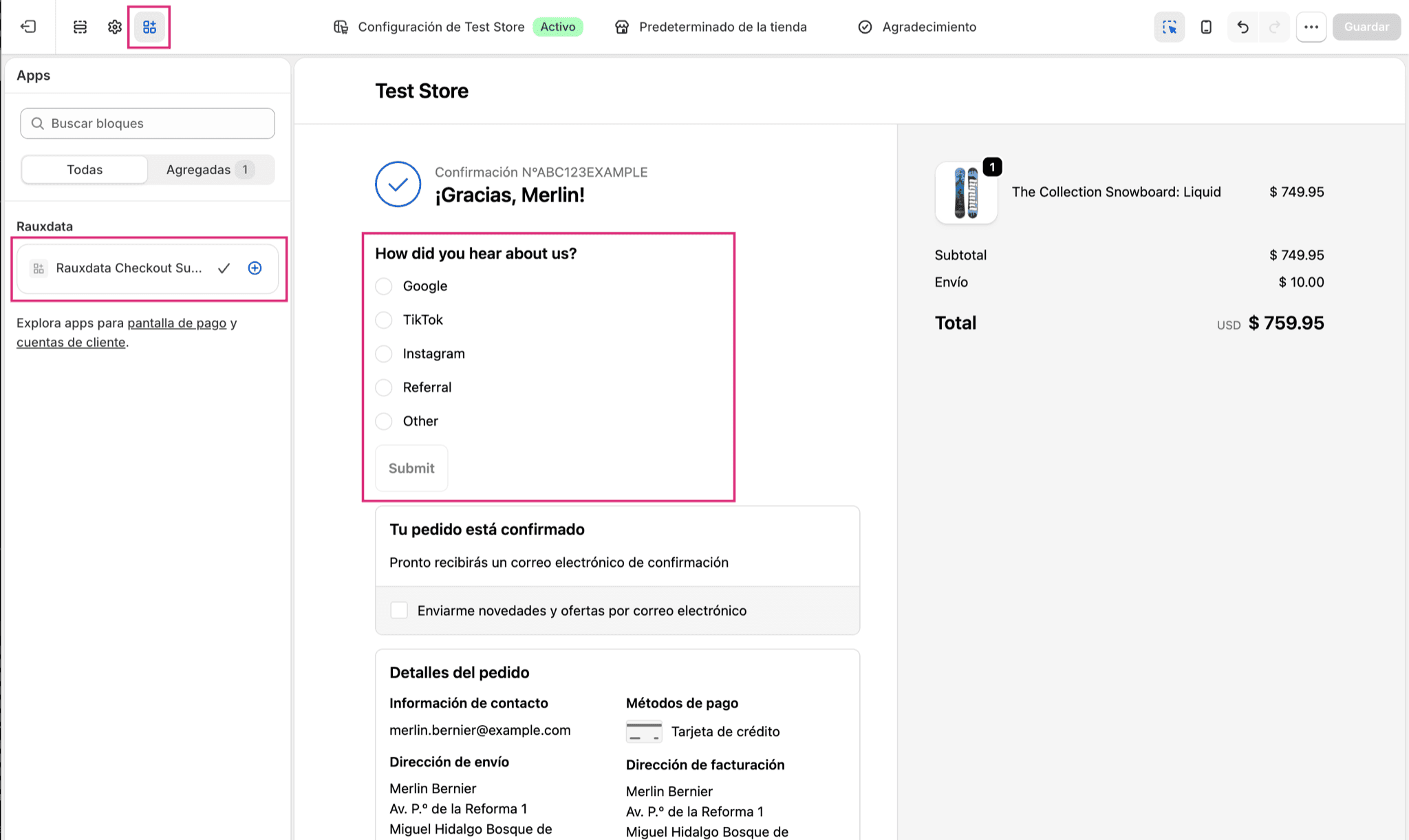Click the Detalles del pedido heading
Viewport: 1409px width, 840px height.
tap(460, 672)
